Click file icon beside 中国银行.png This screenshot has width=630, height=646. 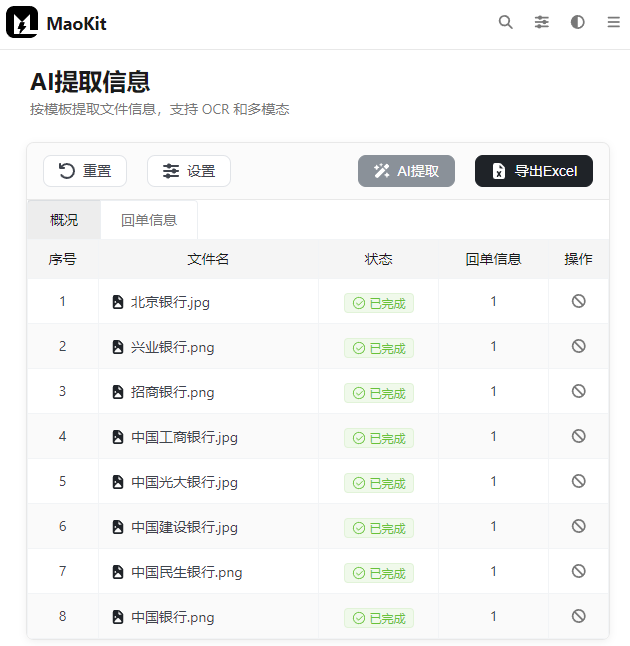[118, 617]
